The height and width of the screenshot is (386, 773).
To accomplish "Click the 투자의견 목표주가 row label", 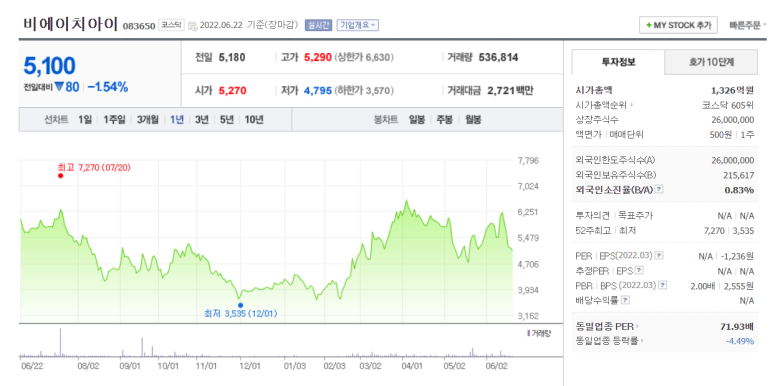I will click(x=614, y=215).
